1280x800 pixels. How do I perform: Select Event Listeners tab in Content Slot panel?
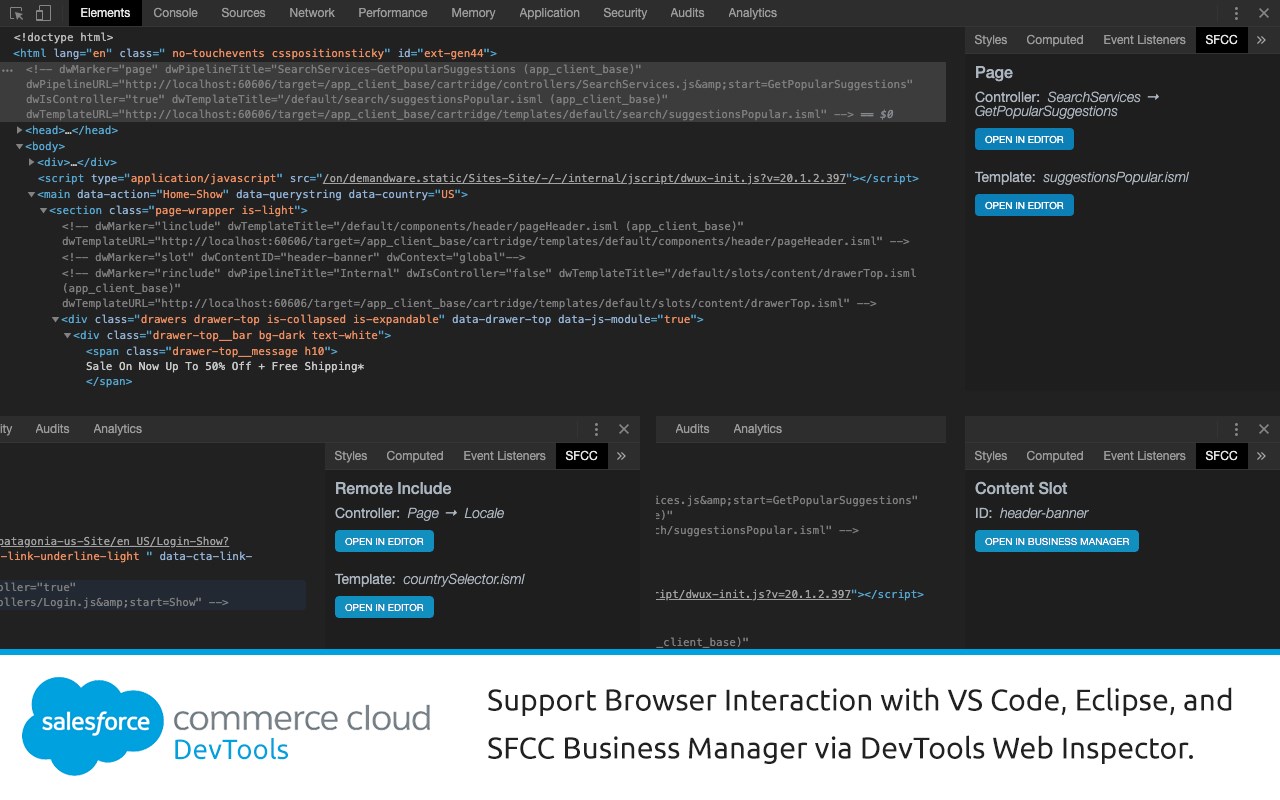click(x=1144, y=456)
